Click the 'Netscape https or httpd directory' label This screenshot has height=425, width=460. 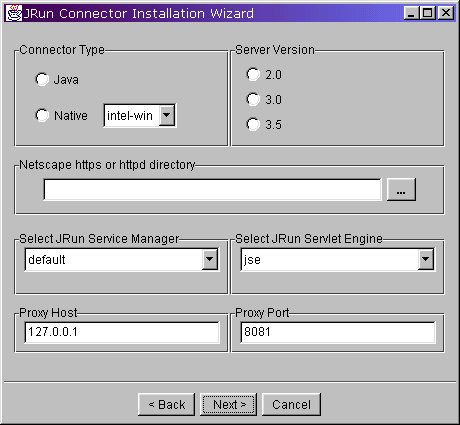coord(107,165)
